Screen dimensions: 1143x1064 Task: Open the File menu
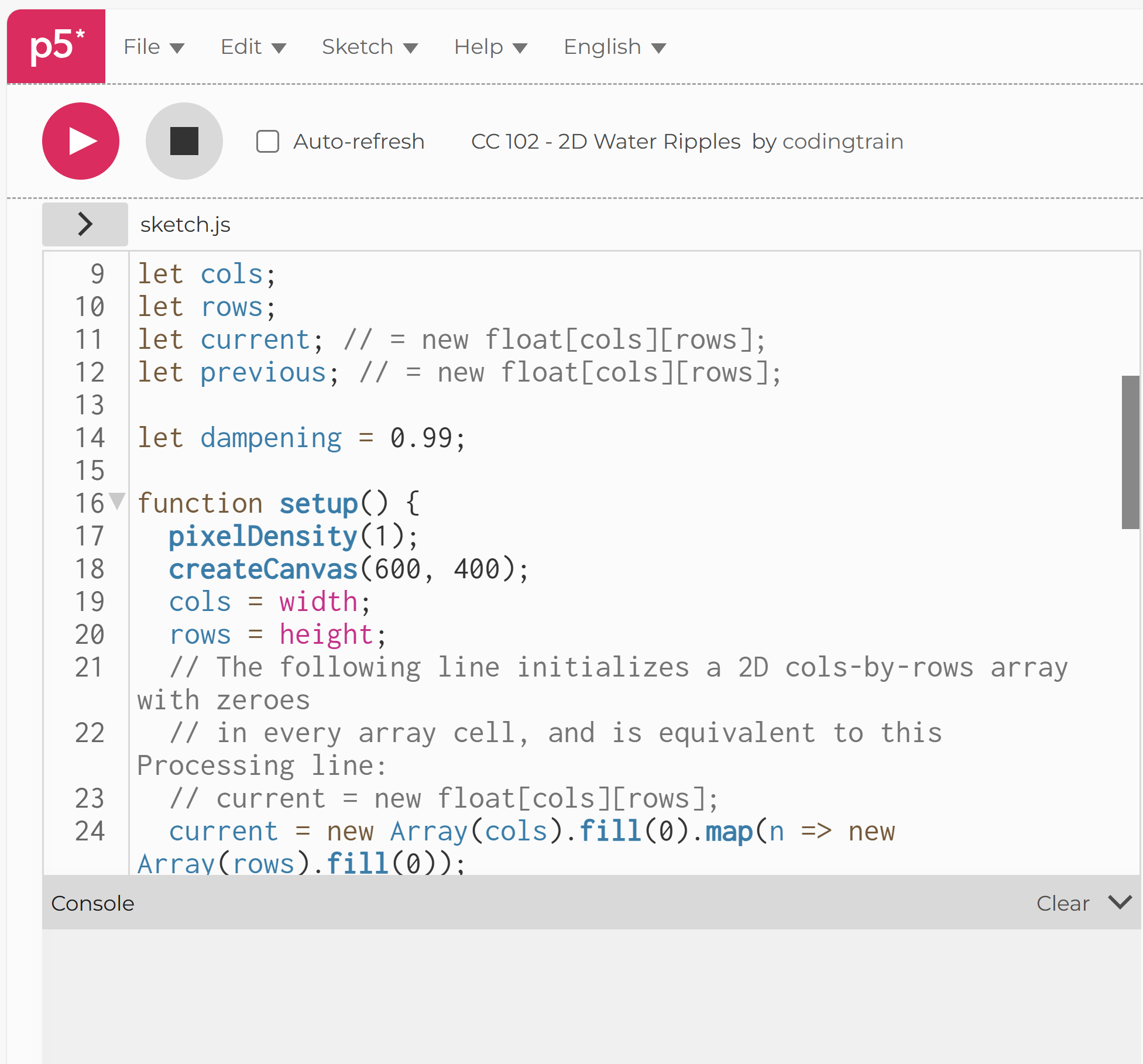coord(153,47)
